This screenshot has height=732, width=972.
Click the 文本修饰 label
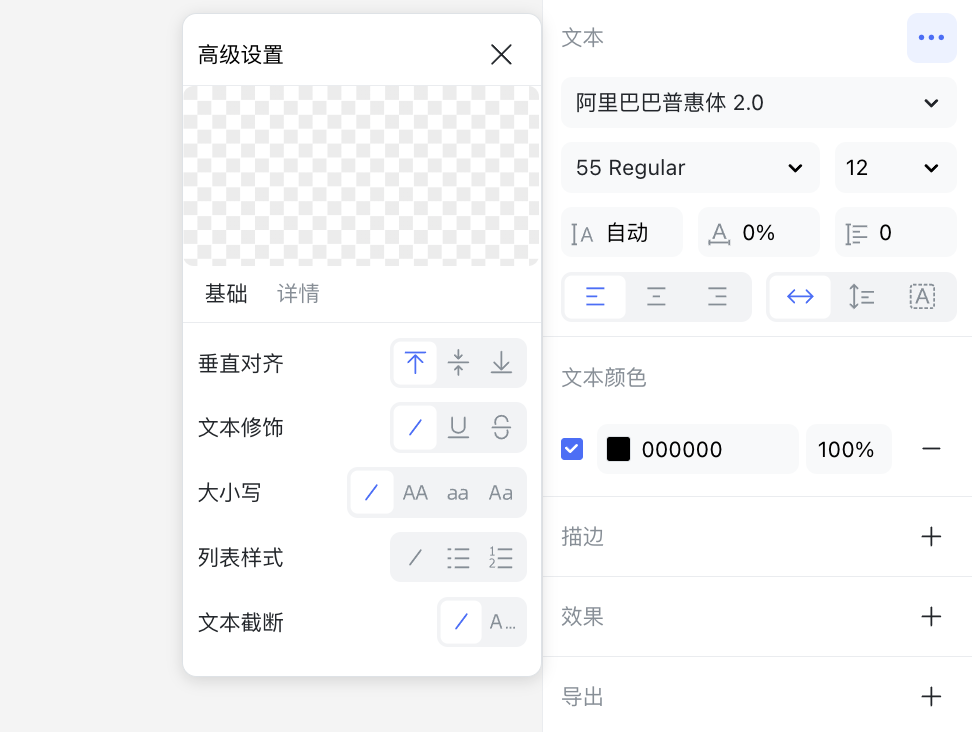[x=241, y=428]
